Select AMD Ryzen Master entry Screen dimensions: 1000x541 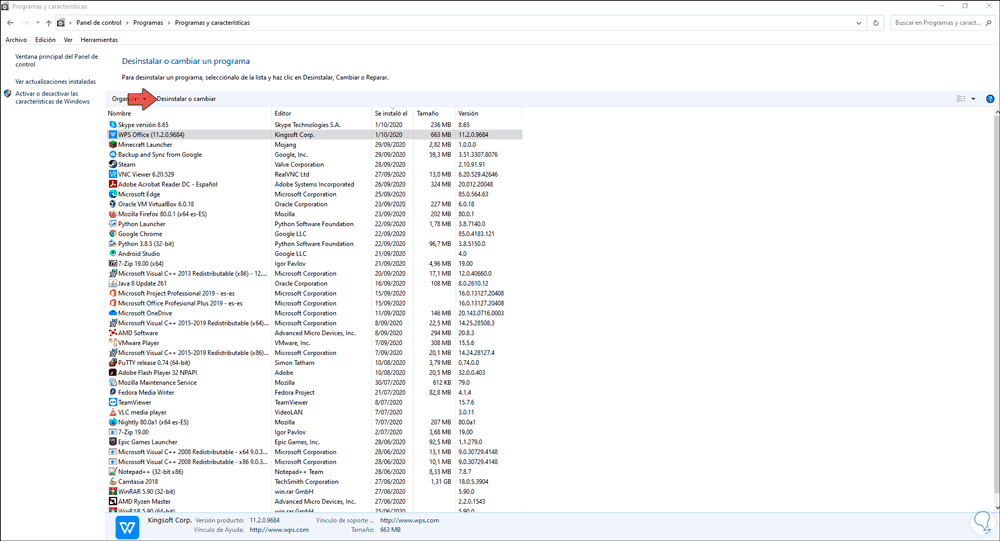click(314, 501)
